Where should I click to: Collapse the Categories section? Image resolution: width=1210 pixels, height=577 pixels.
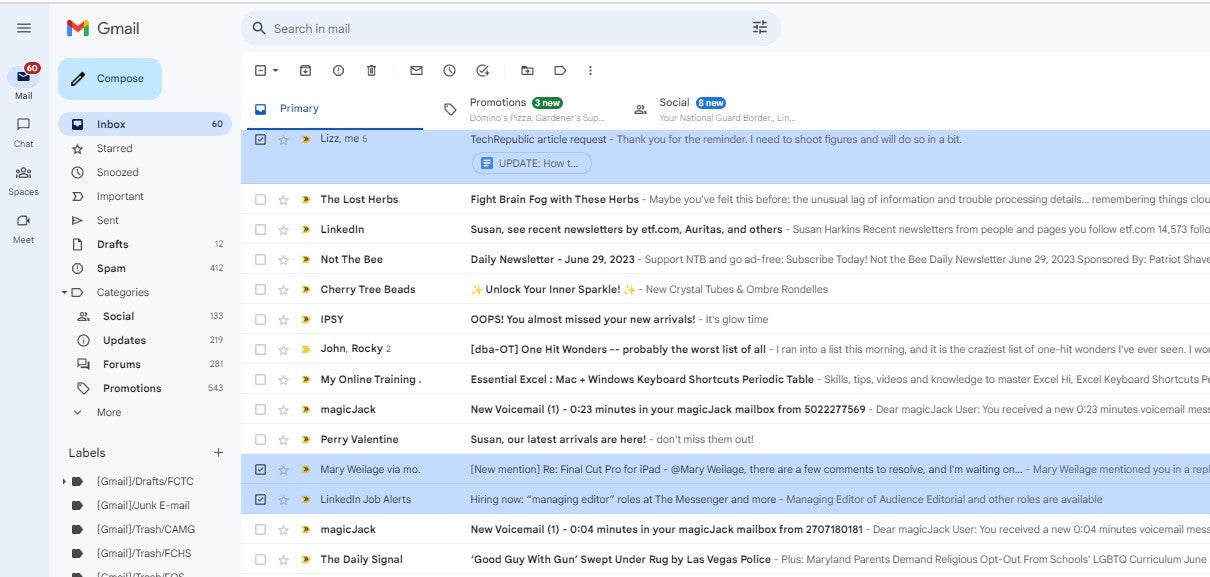[66, 292]
